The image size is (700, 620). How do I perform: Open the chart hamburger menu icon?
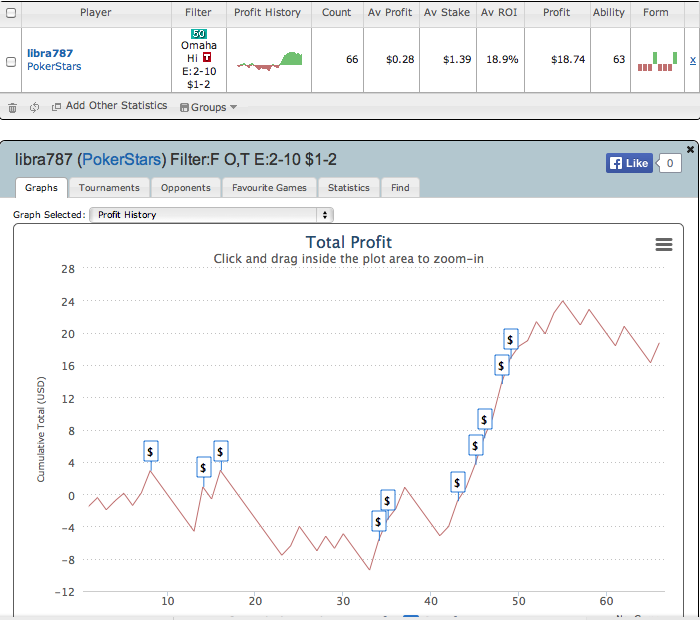click(663, 245)
